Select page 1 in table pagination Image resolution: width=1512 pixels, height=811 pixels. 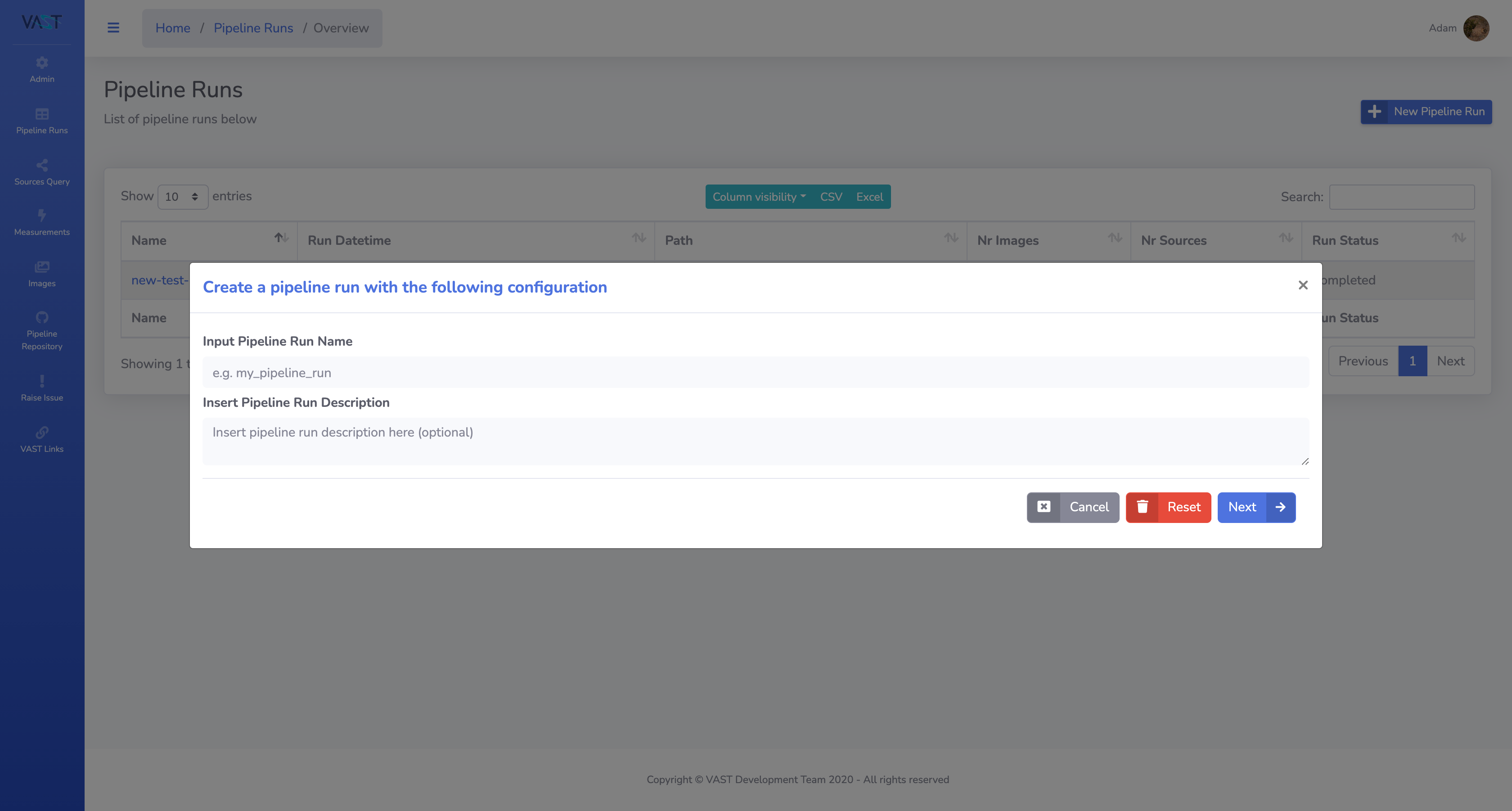click(x=1412, y=361)
